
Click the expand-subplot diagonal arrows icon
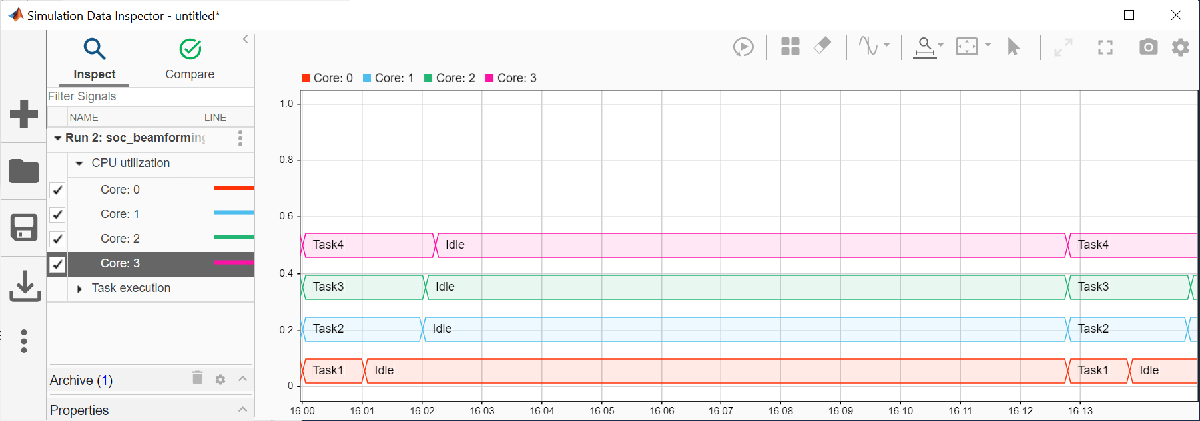[x=1062, y=47]
